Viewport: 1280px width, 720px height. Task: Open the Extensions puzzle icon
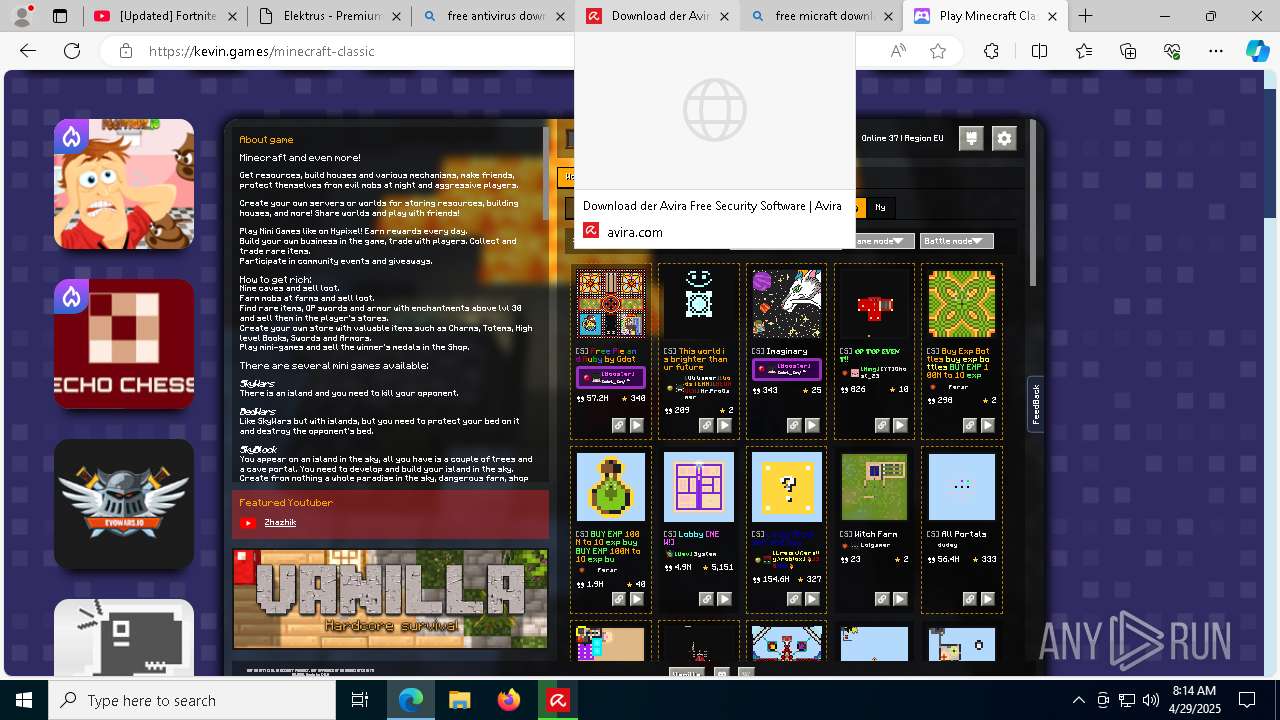coord(991,51)
